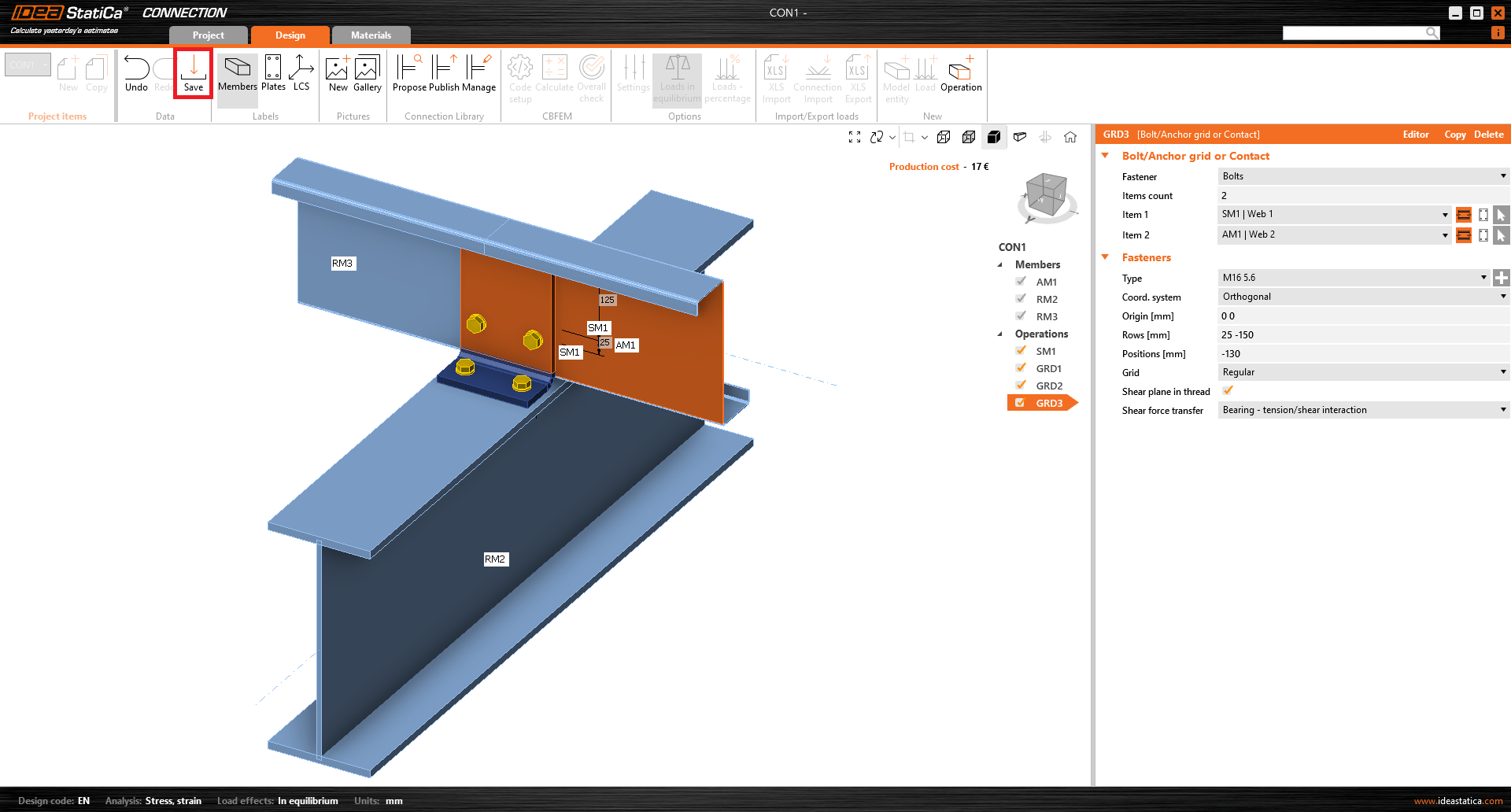Viewport: 1511px width, 812px height.
Task: Switch to the Materials tab
Action: click(371, 35)
